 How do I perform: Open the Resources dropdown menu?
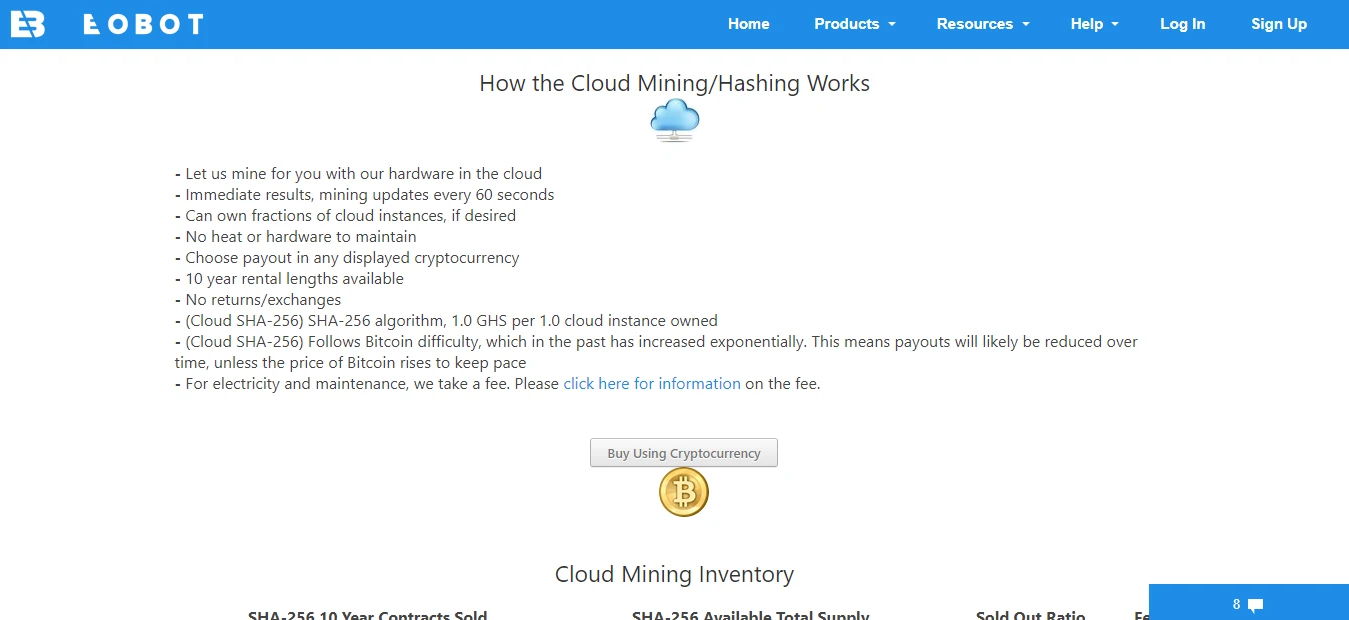982,24
